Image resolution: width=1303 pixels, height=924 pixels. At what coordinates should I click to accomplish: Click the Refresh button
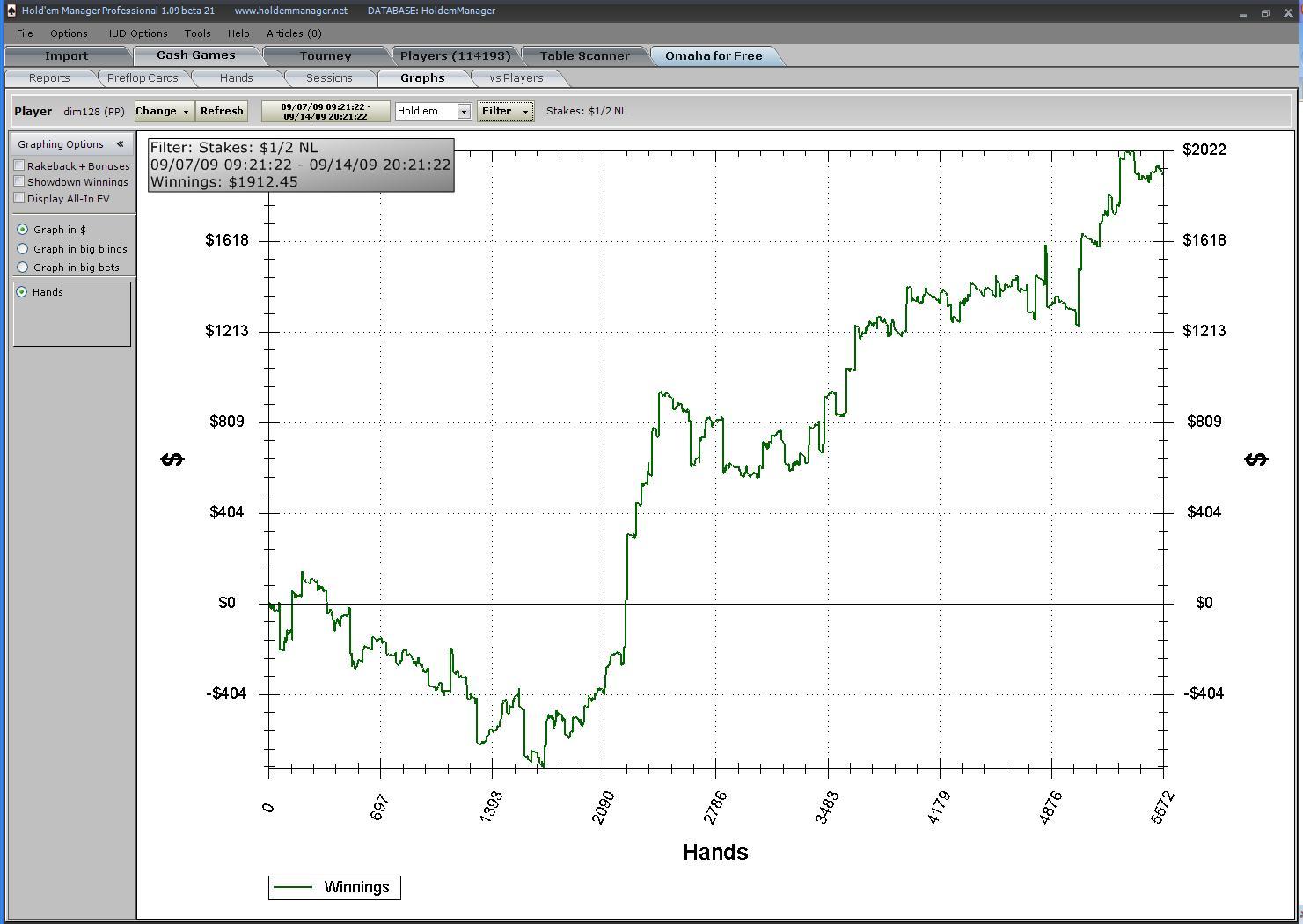click(222, 111)
